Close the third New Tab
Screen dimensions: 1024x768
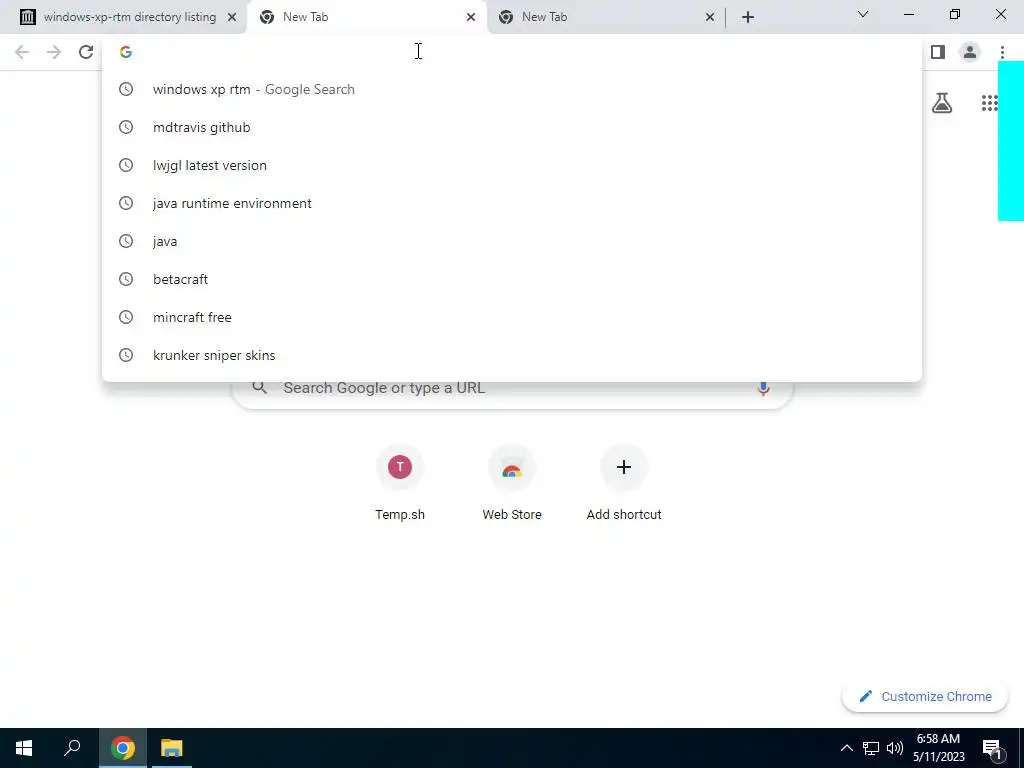click(x=710, y=17)
